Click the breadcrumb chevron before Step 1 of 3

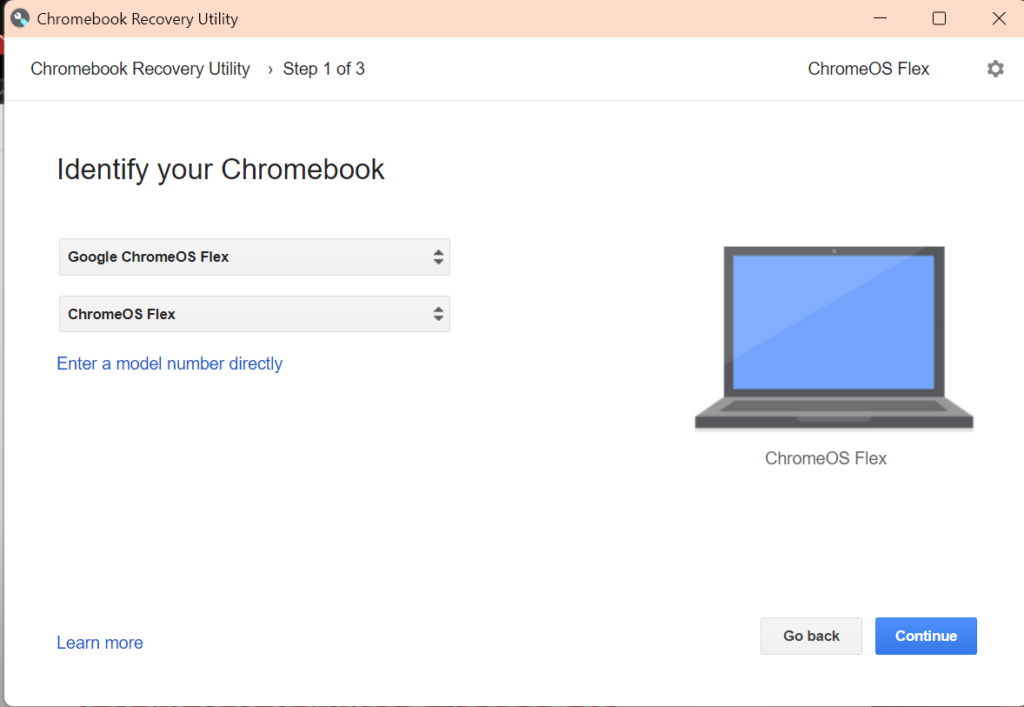tap(270, 69)
